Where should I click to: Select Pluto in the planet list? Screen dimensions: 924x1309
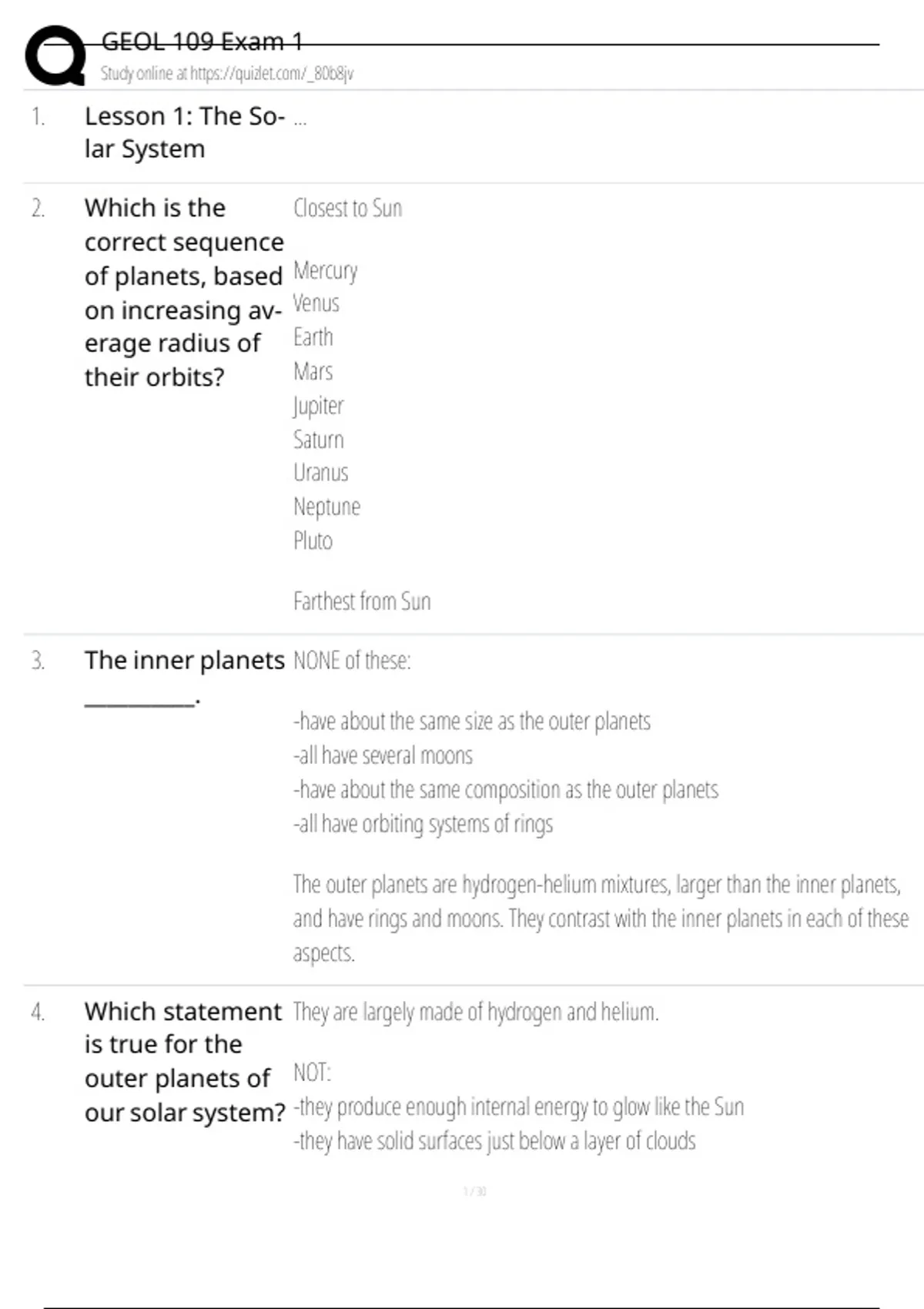[313, 541]
